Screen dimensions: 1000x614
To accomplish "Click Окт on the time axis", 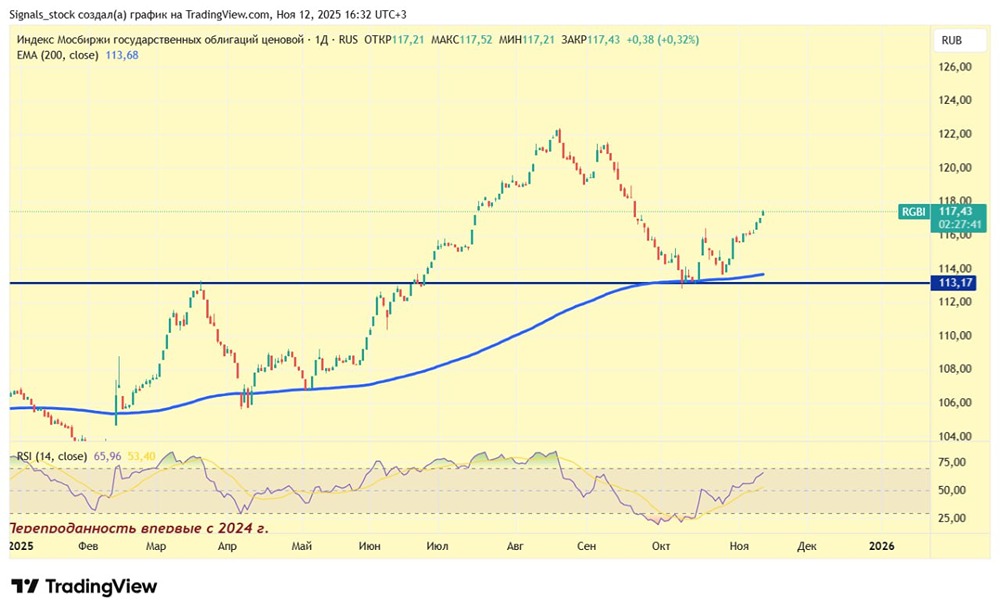I will (x=660, y=546).
